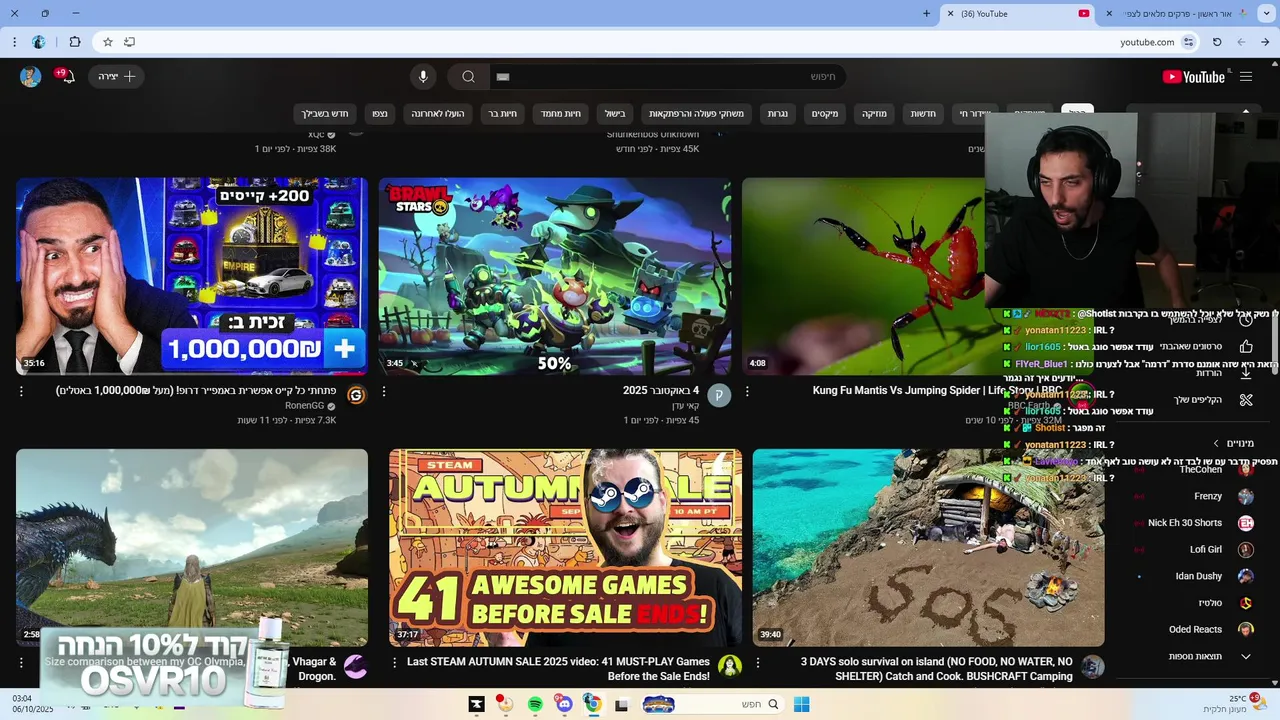
Task: Open the Idan Dushy subscription
Action: (1198, 576)
